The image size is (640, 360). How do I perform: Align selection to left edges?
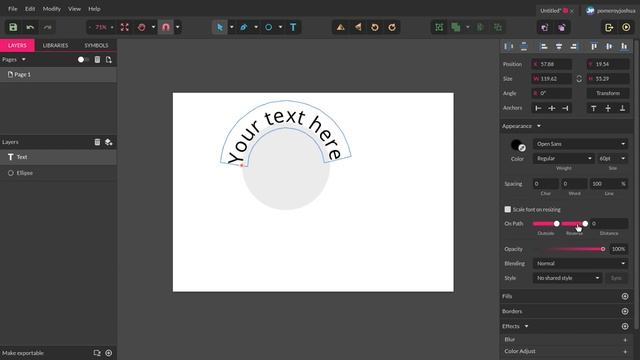[544, 47]
